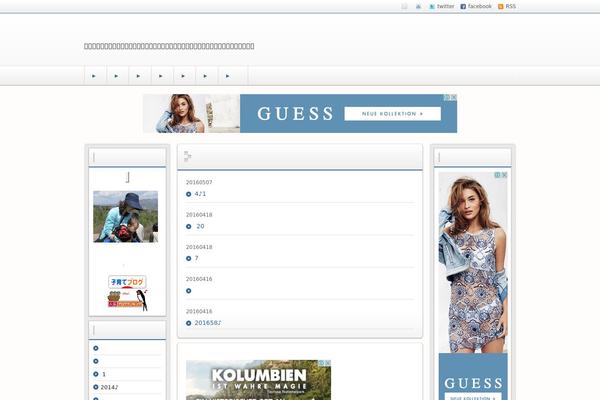Screen dimensions: 600x400
Task: Click the list icon in recent posts header
Action: [188, 156]
